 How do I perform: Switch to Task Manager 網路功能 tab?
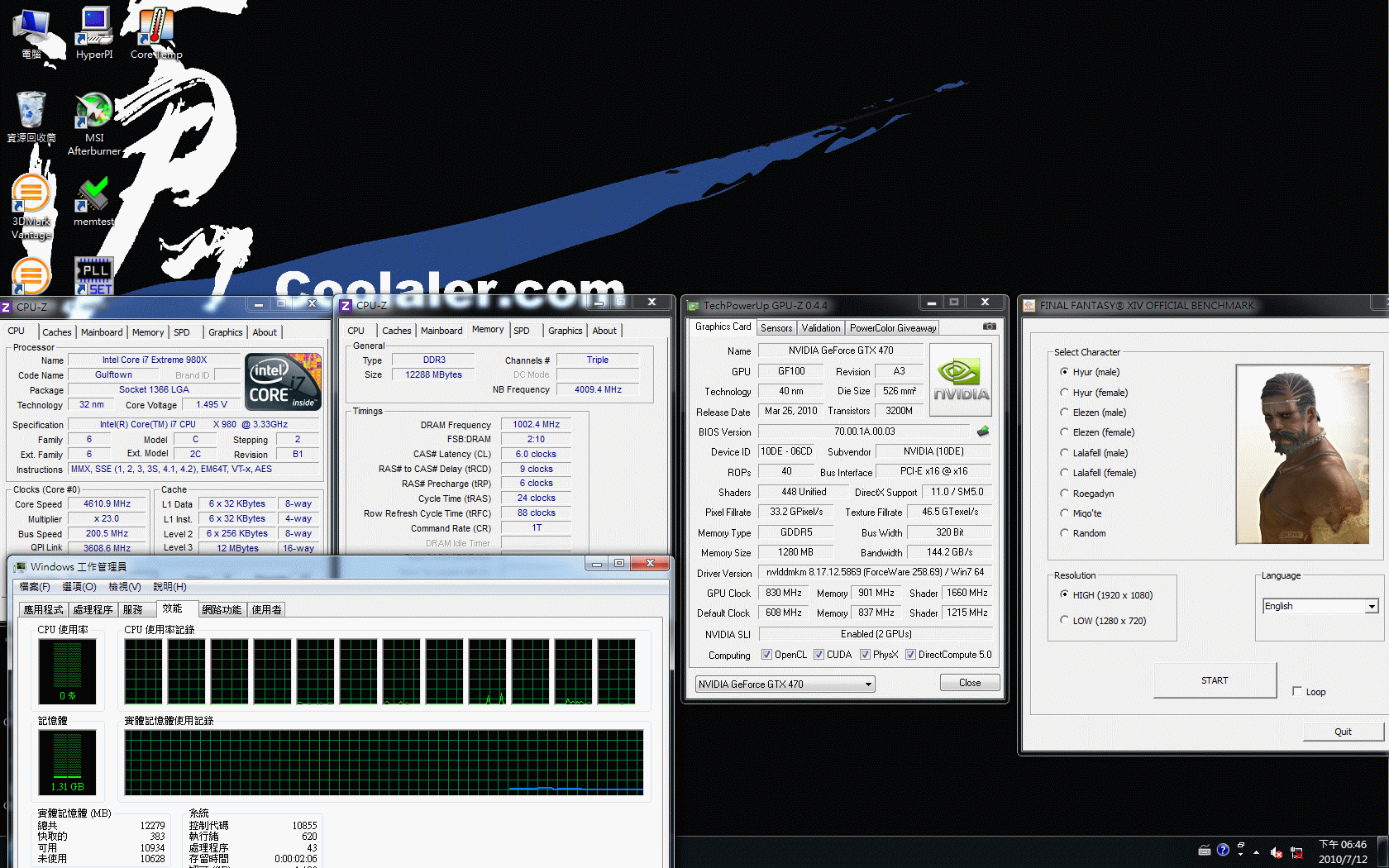pos(222,610)
